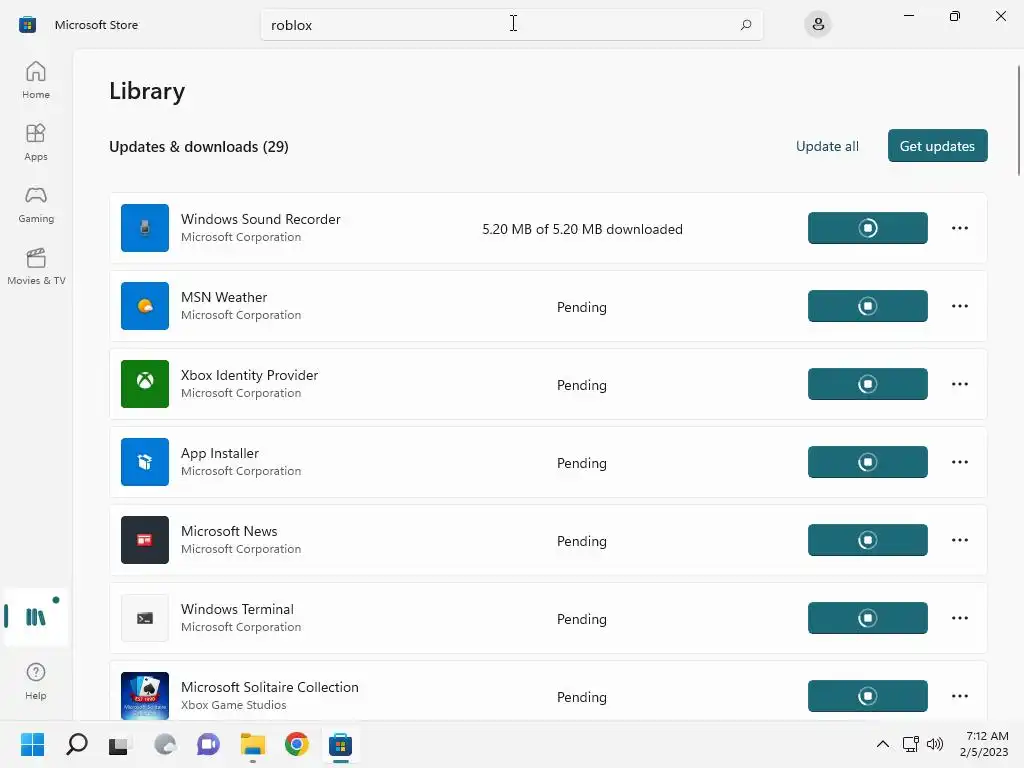Open more options for Windows Sound Recorder

[959, 228]
